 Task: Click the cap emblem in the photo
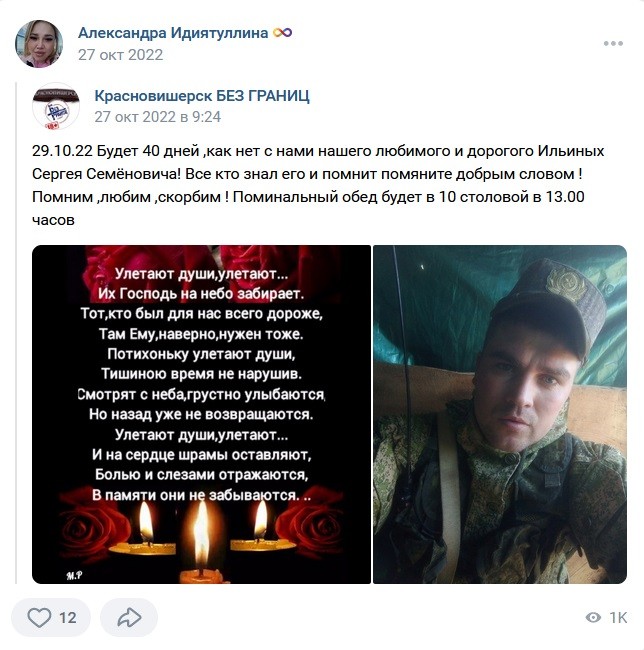565,284
